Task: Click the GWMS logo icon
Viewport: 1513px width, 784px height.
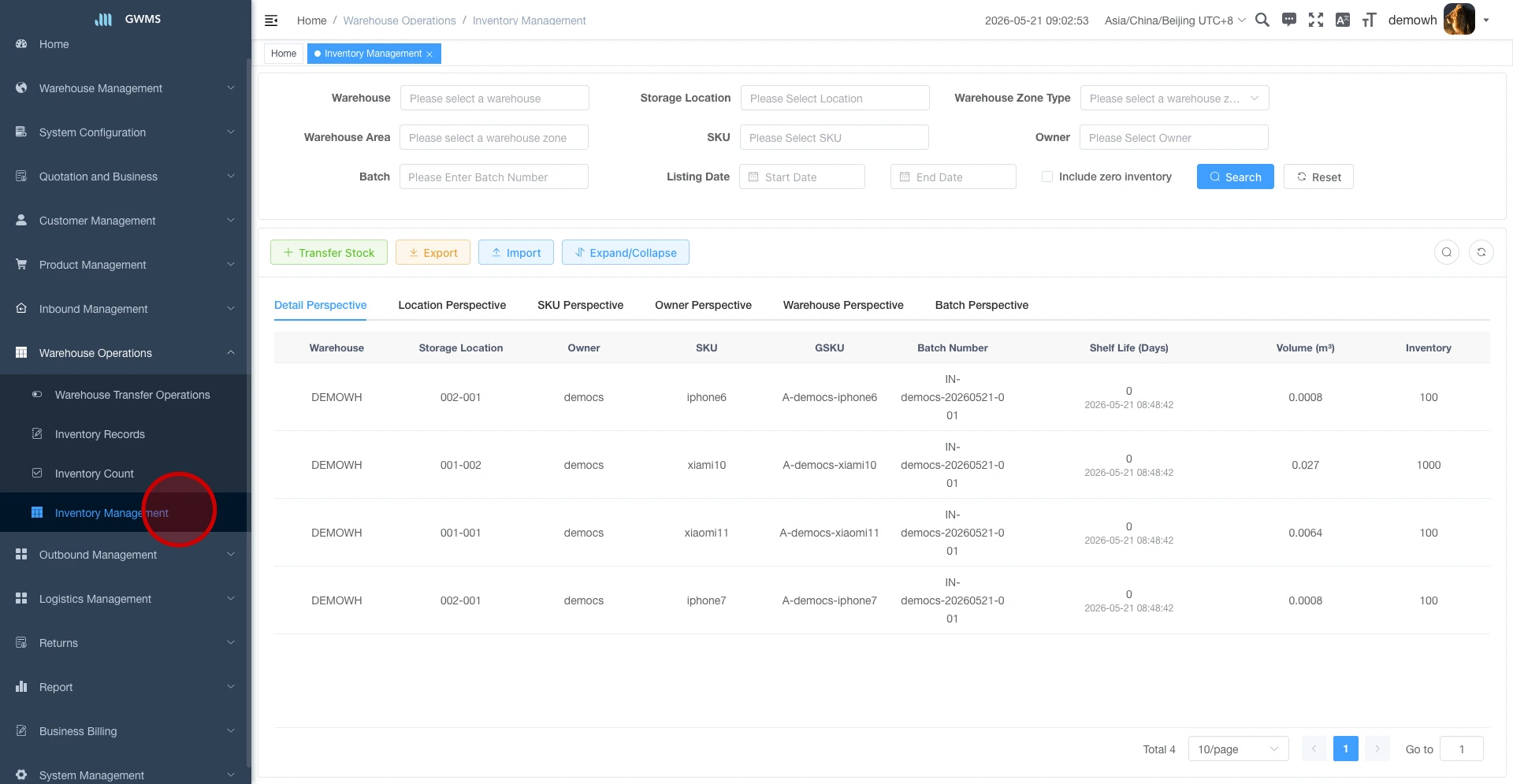Action: 104,19
